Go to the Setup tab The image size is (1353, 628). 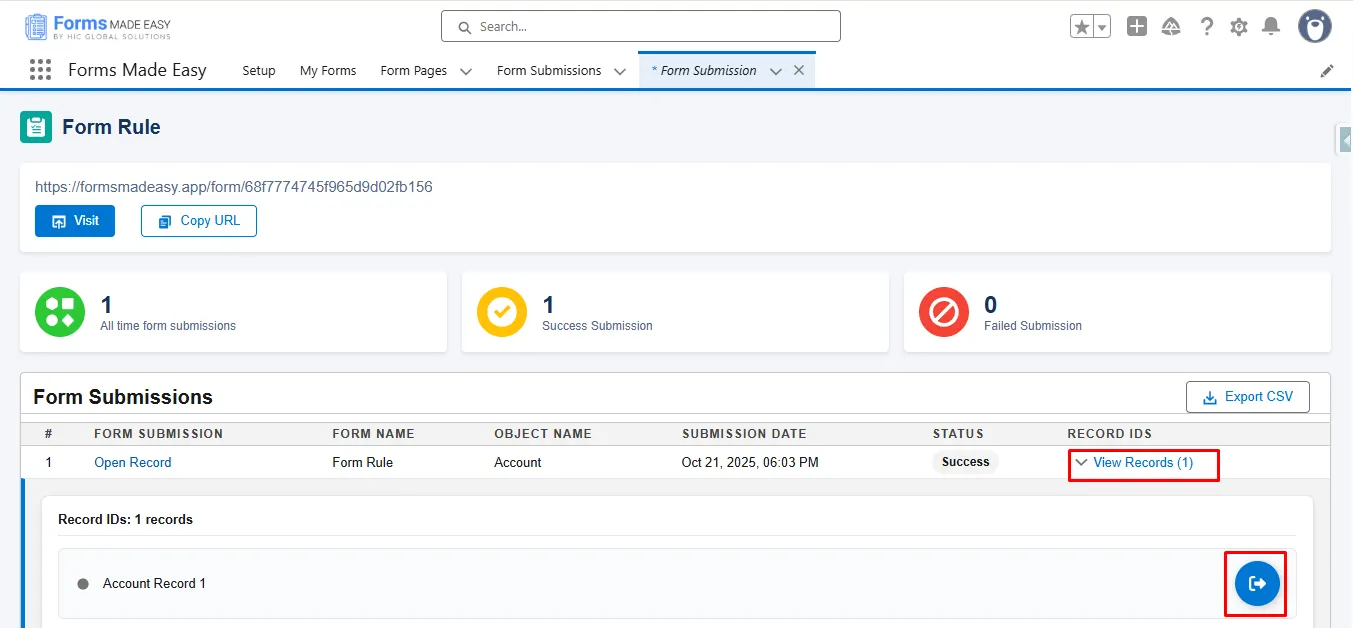[259, 71]
